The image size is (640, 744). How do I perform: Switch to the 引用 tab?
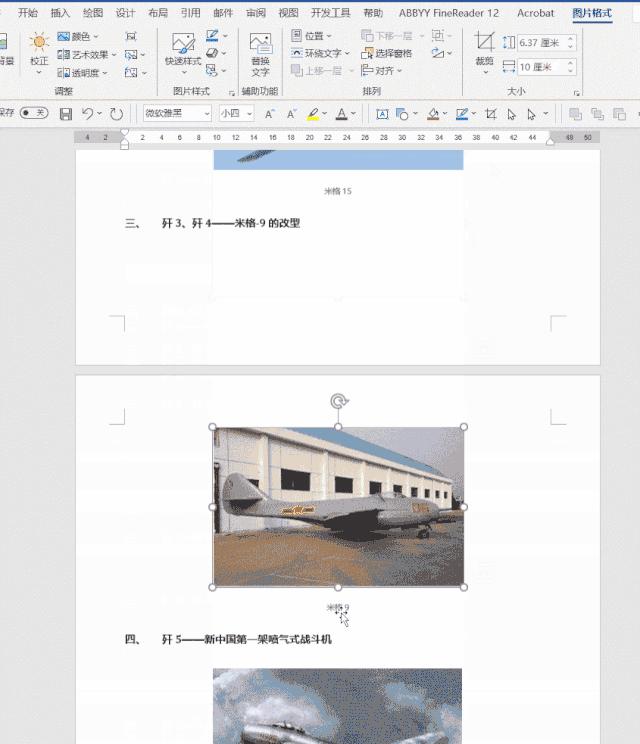(191, 13)
